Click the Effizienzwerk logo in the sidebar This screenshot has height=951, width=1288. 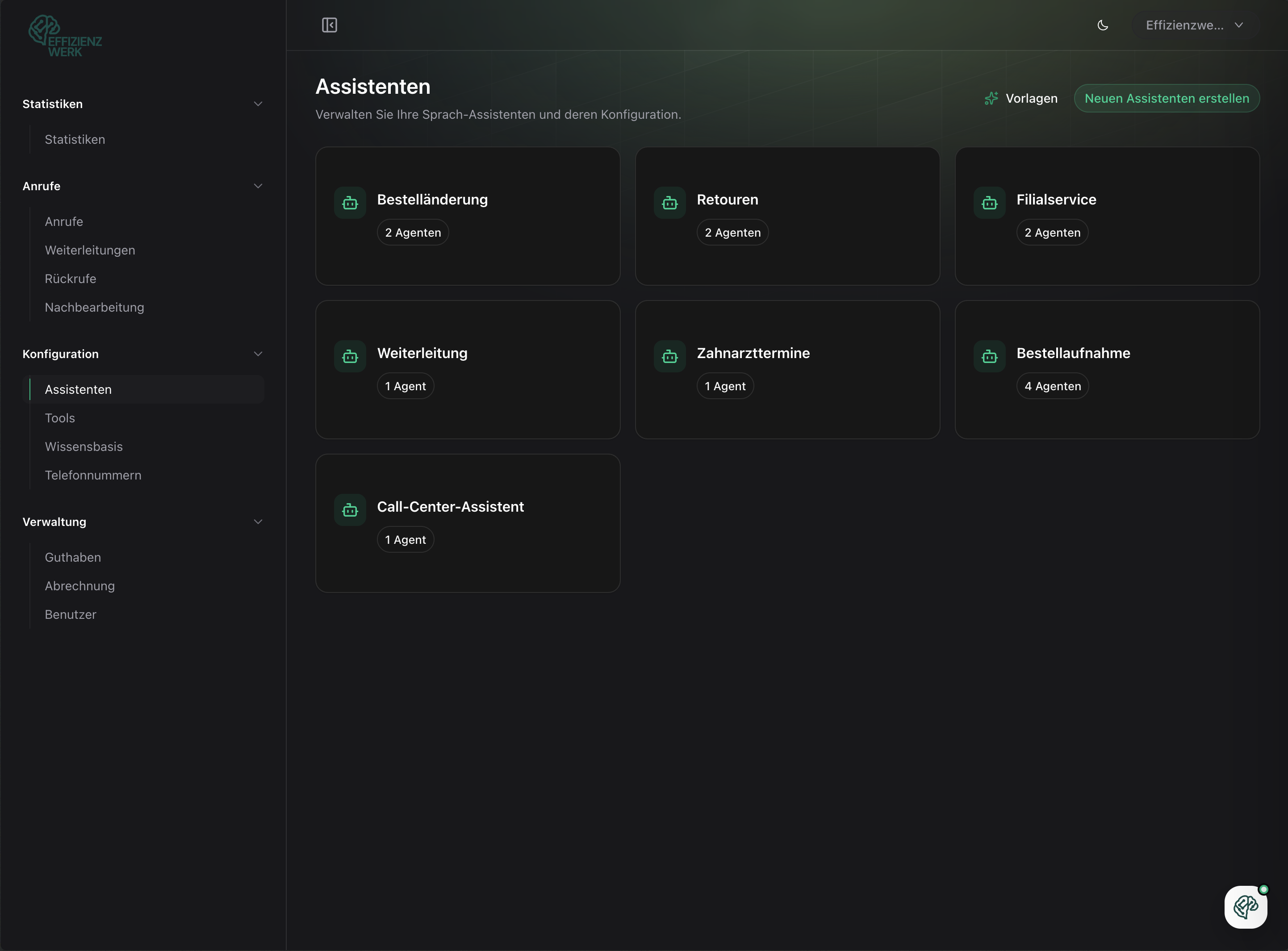coord(65,36)
